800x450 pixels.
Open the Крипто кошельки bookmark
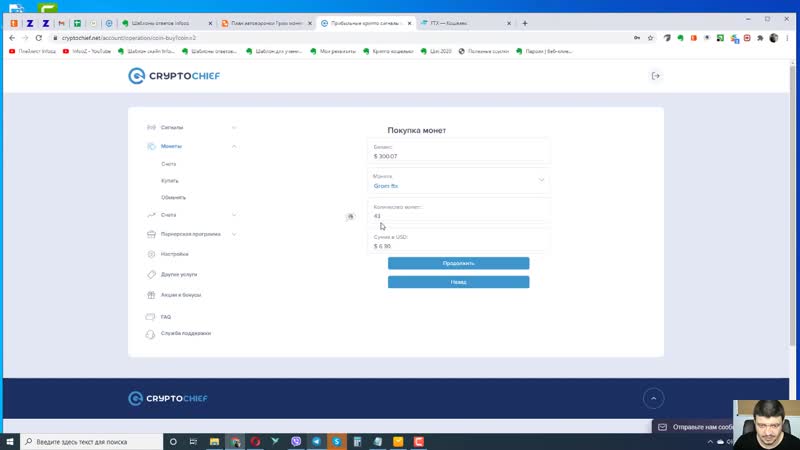(x=388, y=52)
